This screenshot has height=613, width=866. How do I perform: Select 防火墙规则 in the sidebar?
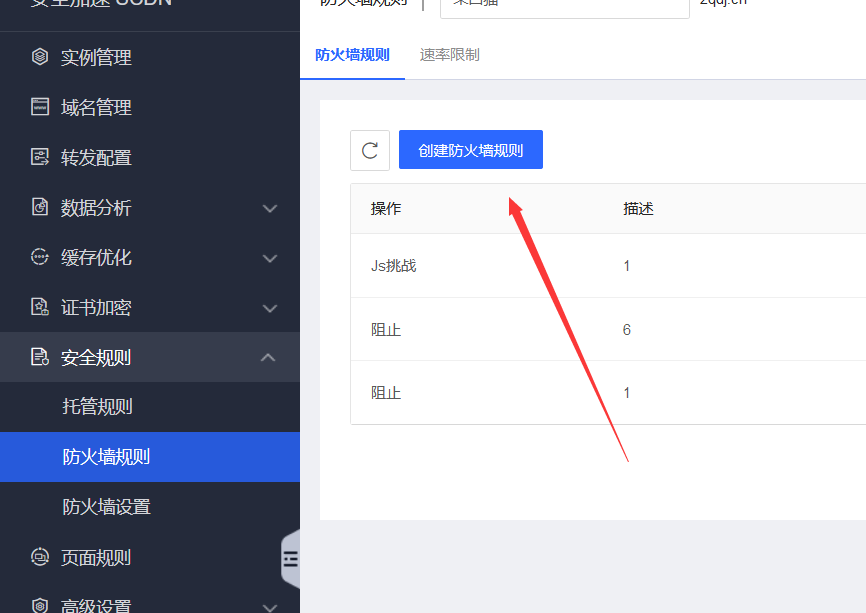point(150,457)
